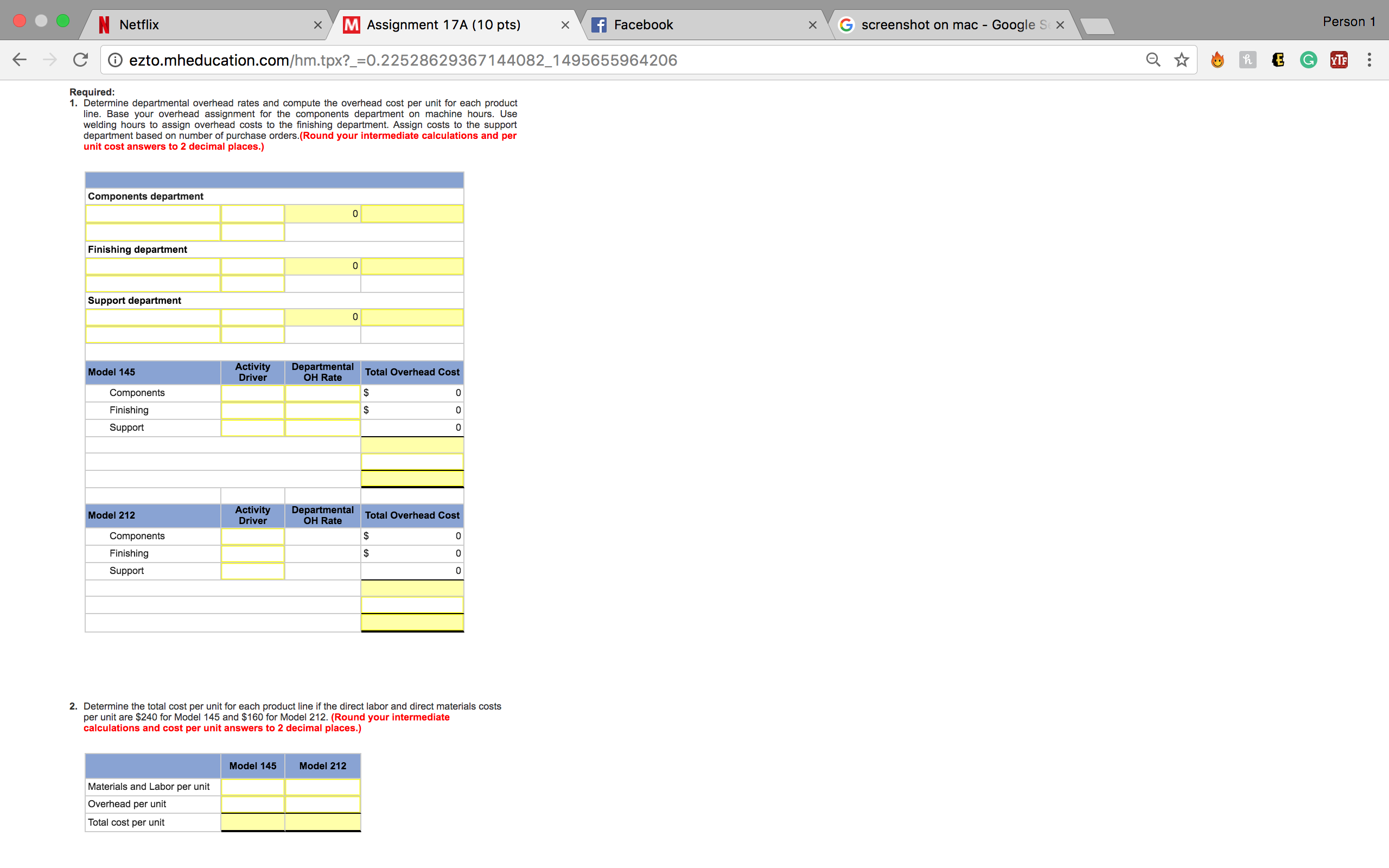Open the Hola VPN extension

1218,60
